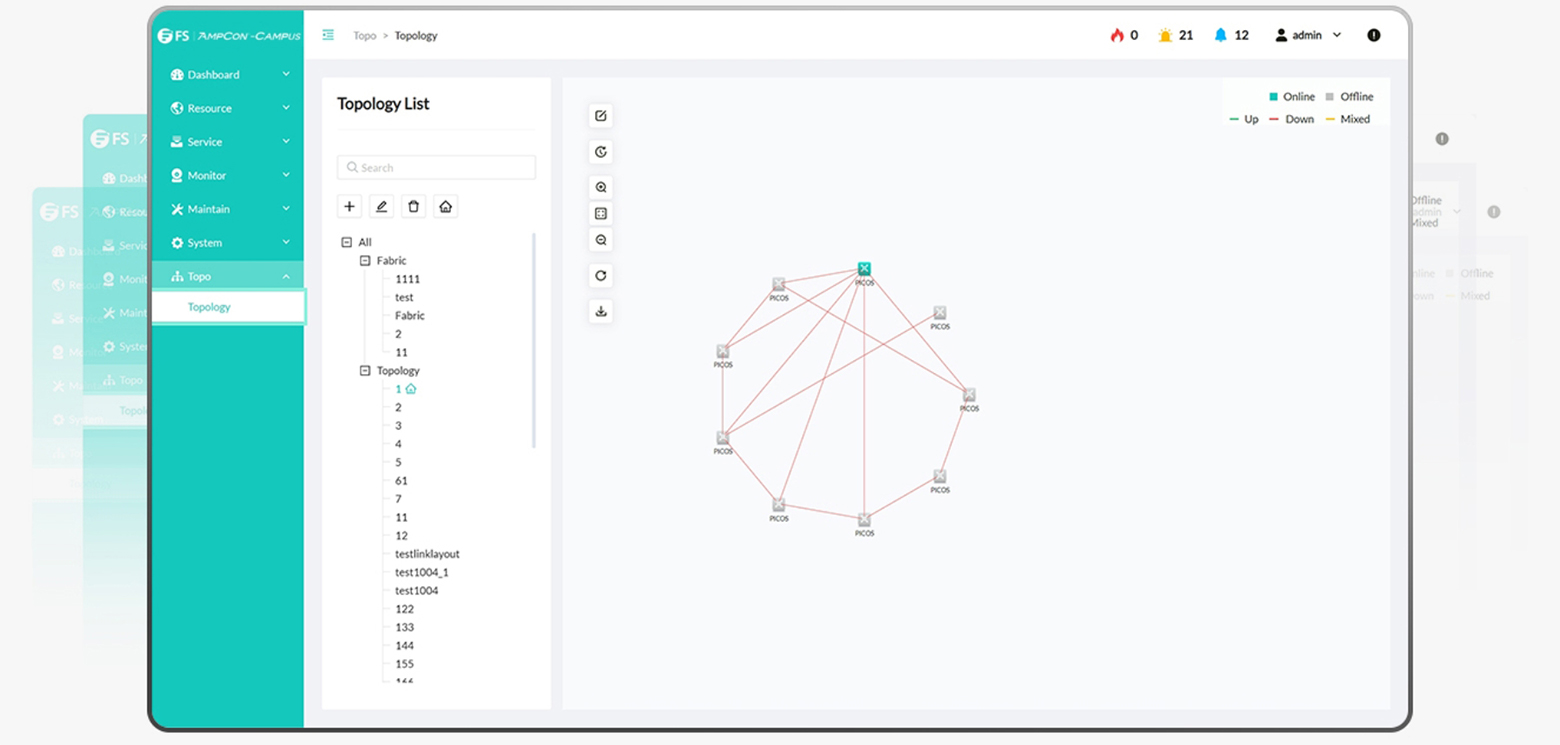Click the Topology List tree scrollbar
Viewport: 1560px width, 745px height.
point(534,340)
